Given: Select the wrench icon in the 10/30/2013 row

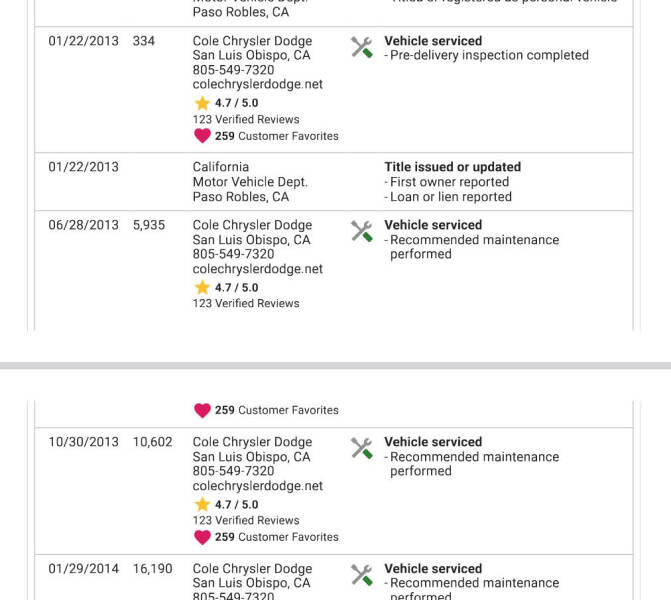Looking at the screenshot, I should click(362, 448).
